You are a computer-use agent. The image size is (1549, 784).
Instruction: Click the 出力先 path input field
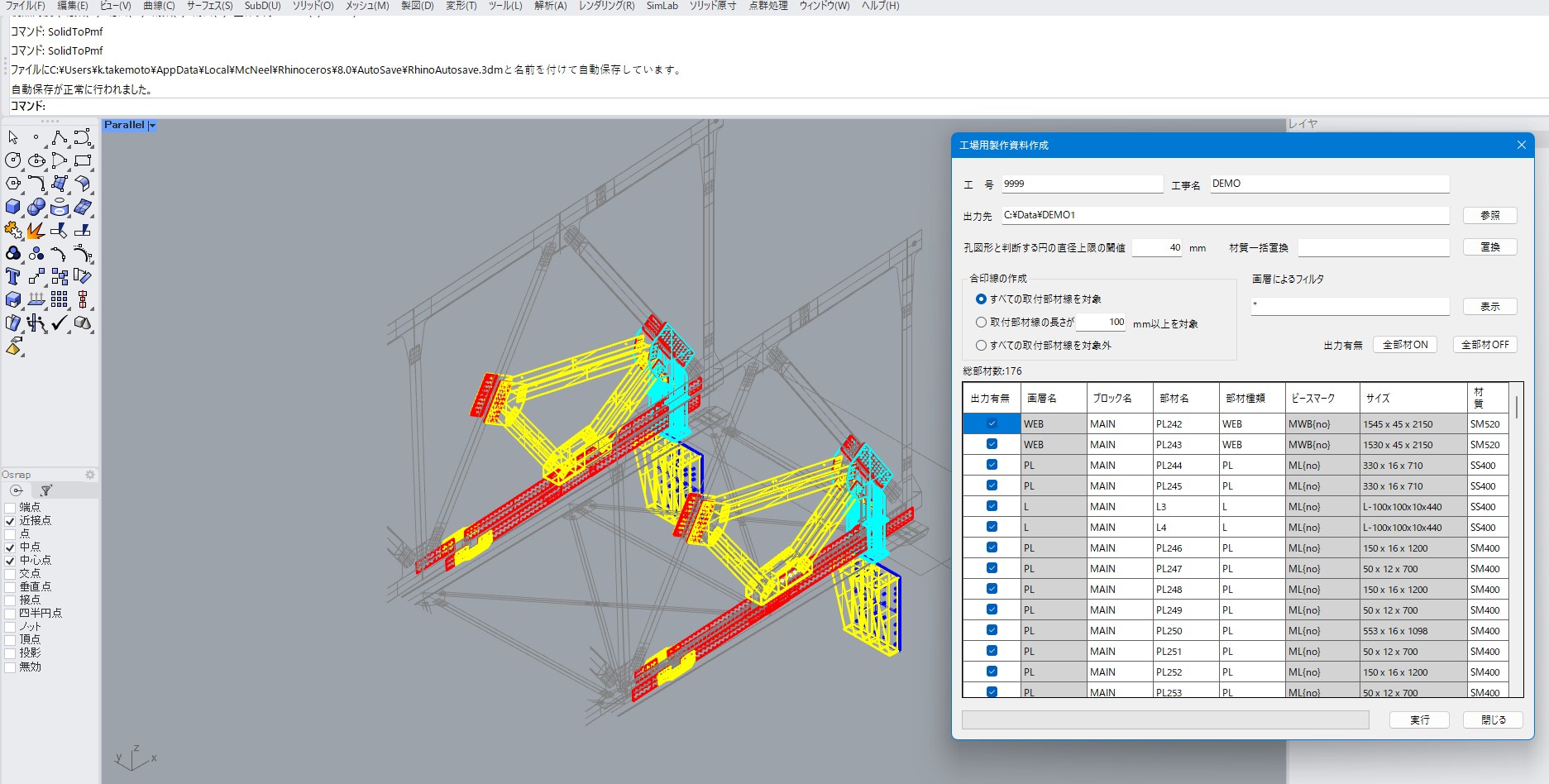click(1225, 215)
